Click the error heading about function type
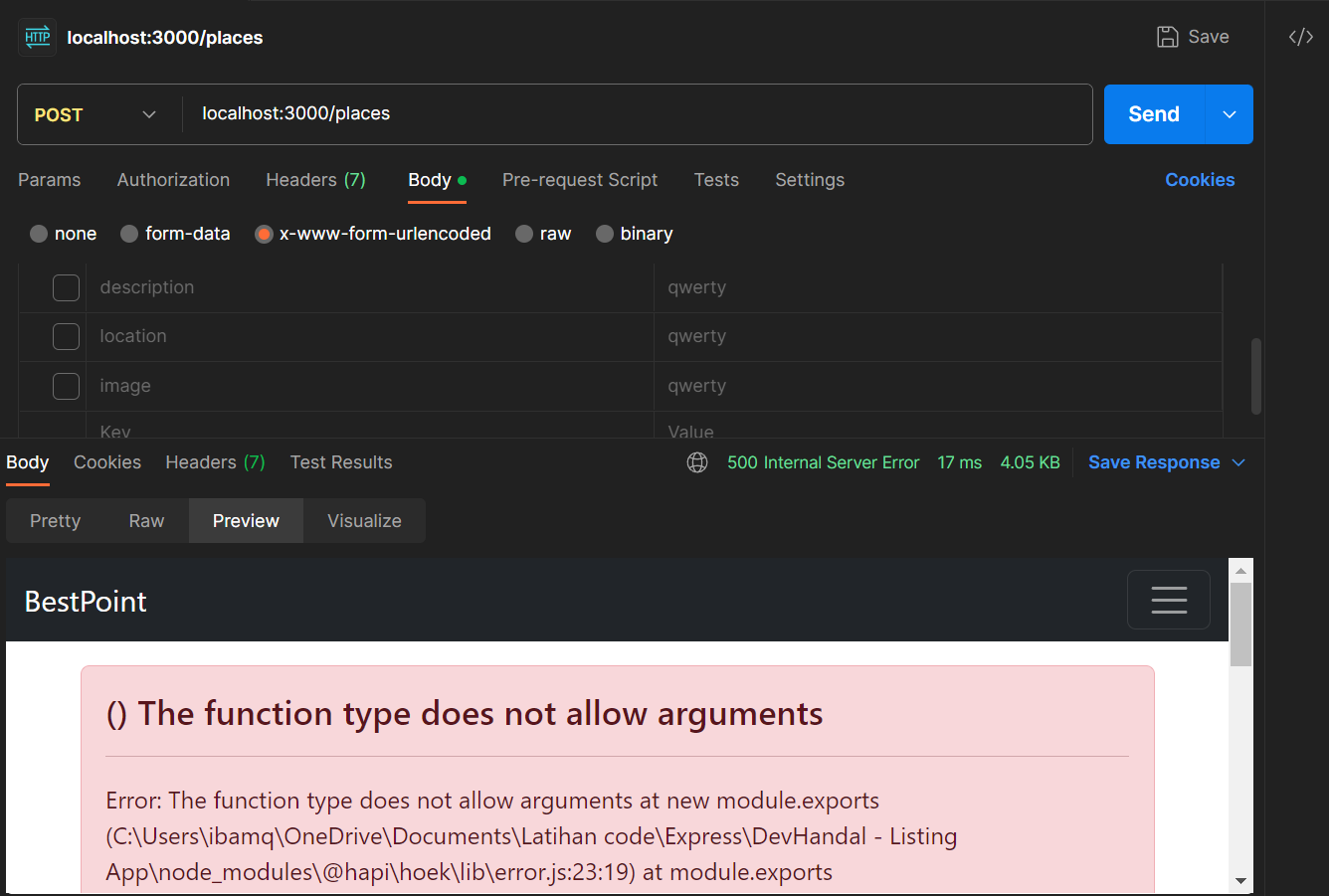 tap(465, 714)
